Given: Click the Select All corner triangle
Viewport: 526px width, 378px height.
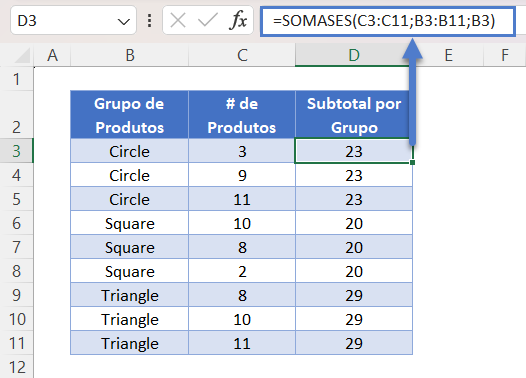Looking at the screenshot, I should point(22,56).
